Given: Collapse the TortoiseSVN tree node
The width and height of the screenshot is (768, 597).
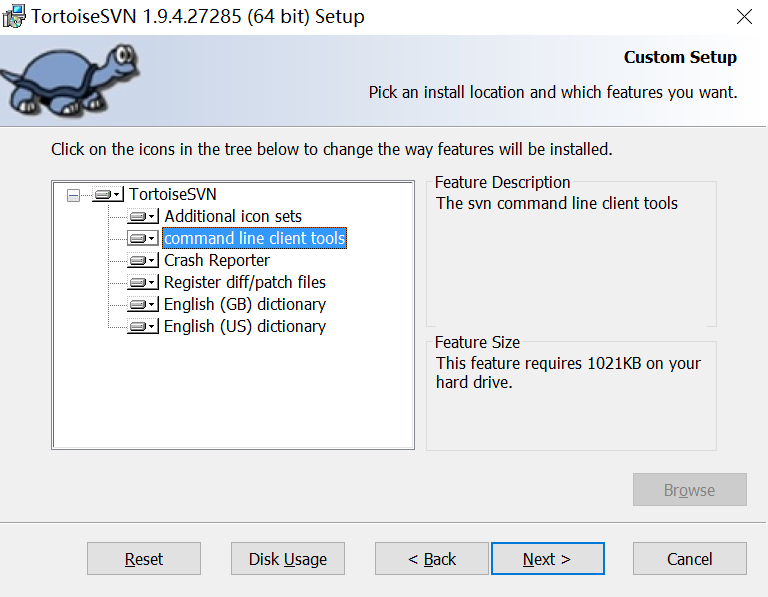Looking at the screenshot, I should point(73,195).
